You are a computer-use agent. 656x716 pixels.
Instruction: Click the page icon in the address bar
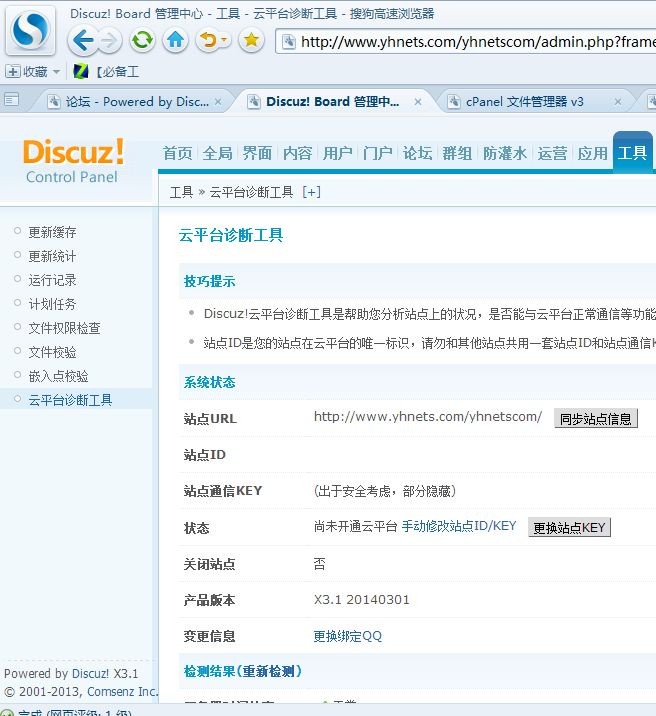click(x=289, y=42)
